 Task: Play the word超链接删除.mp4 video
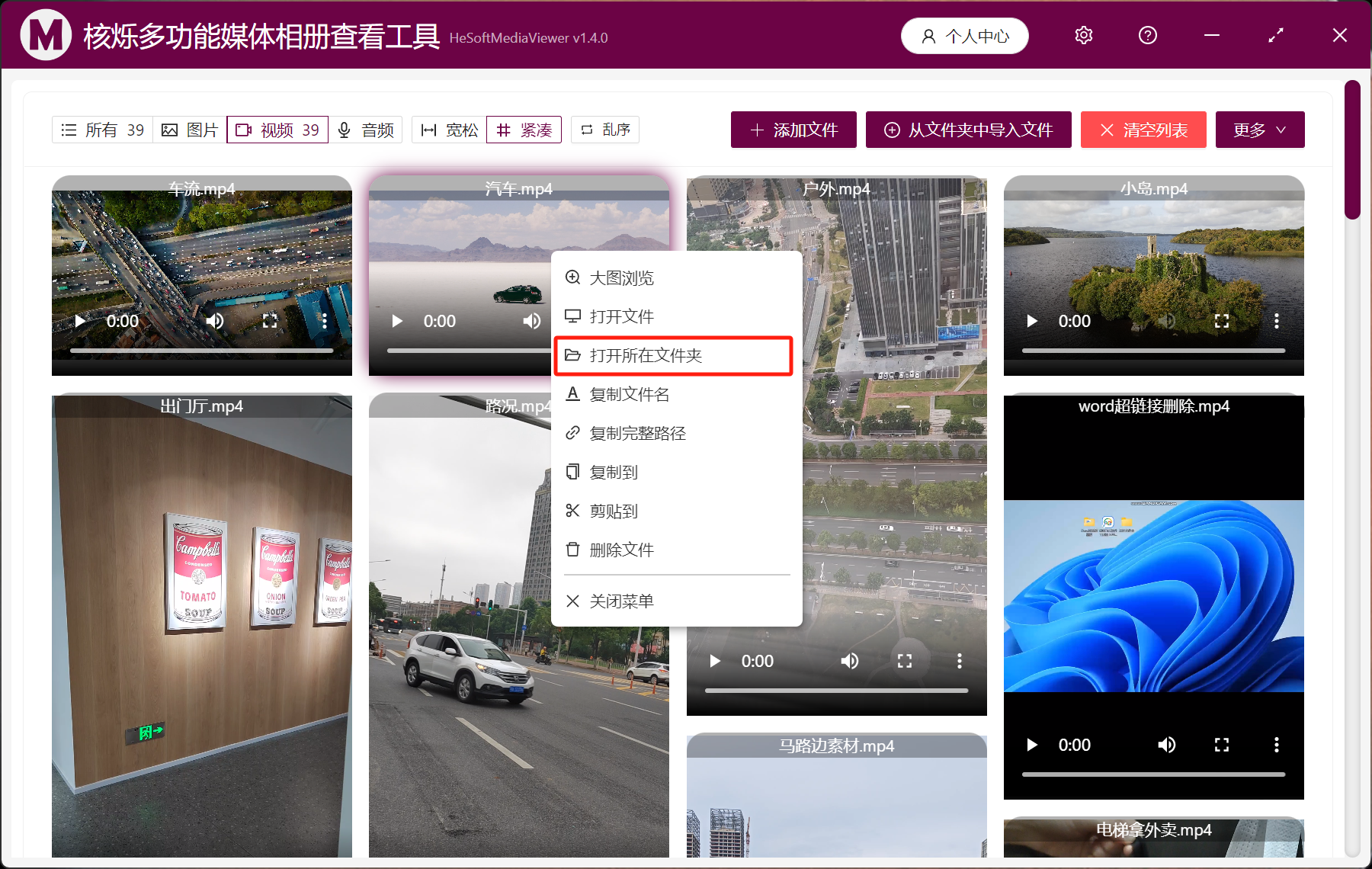[x=1031, y=745]
